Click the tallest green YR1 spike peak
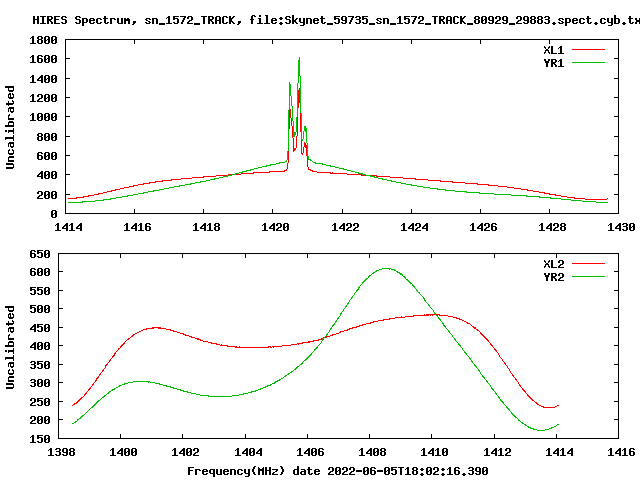640x480 pixels. (299, 58)
